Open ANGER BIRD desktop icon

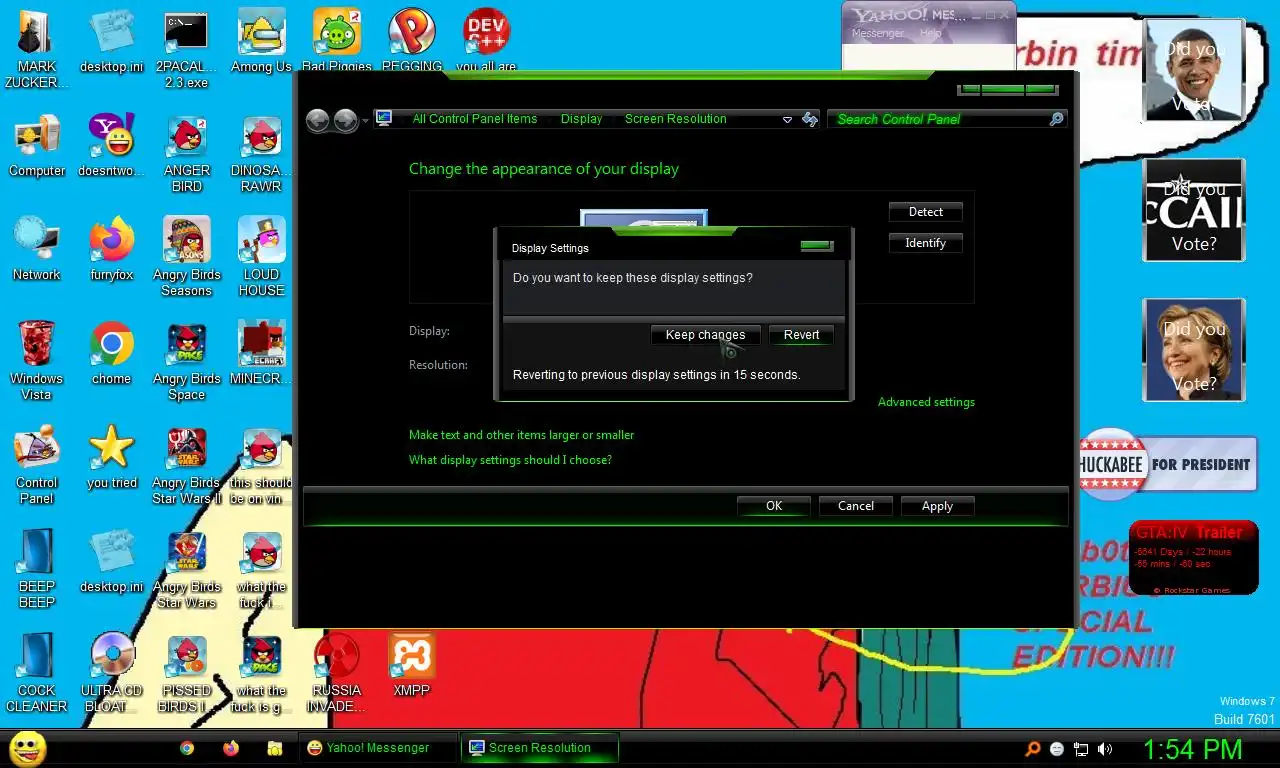[x=186, y=153]
